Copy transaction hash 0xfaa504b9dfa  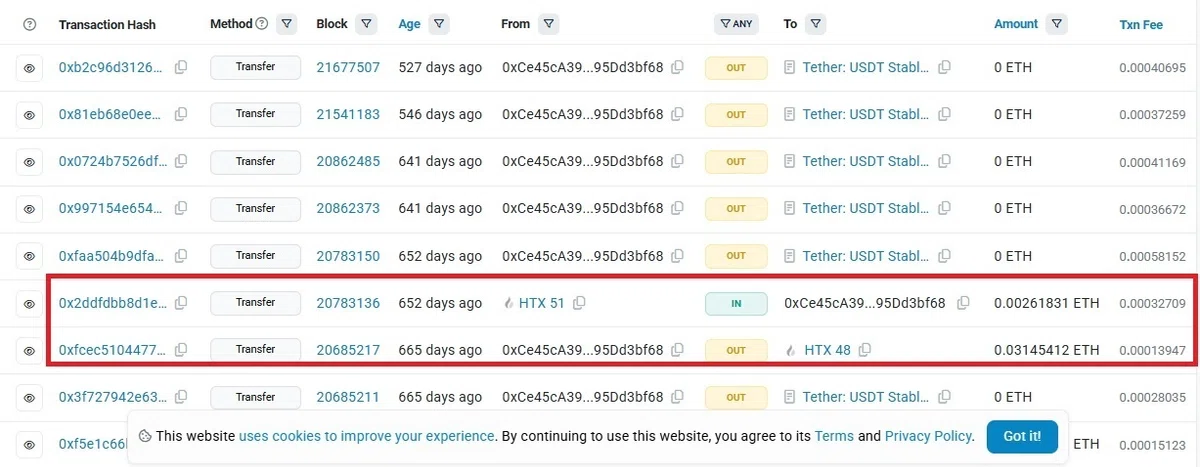pos(181,256)
